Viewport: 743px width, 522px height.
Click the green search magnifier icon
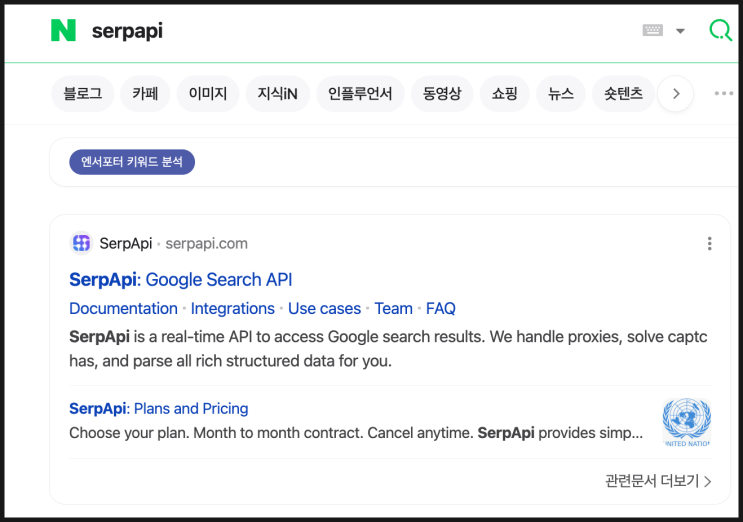pos(720,30)
